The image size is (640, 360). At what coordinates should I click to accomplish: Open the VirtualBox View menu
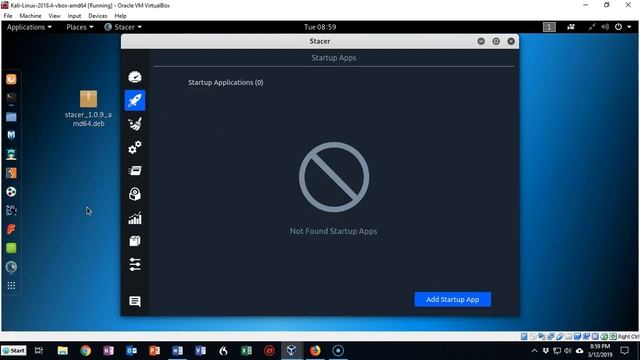[x=54, y=16]
